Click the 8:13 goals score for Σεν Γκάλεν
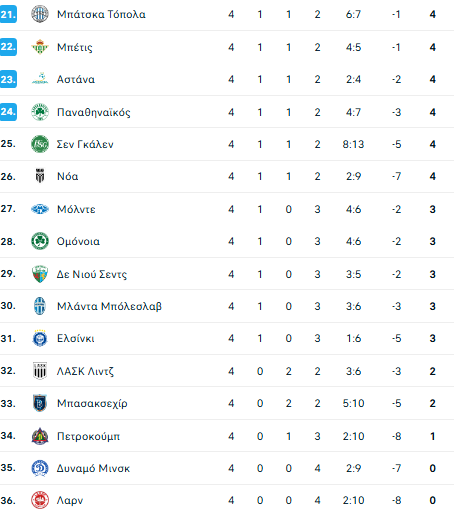The height and width of the screenshot is (514, 454). point(353,144)
